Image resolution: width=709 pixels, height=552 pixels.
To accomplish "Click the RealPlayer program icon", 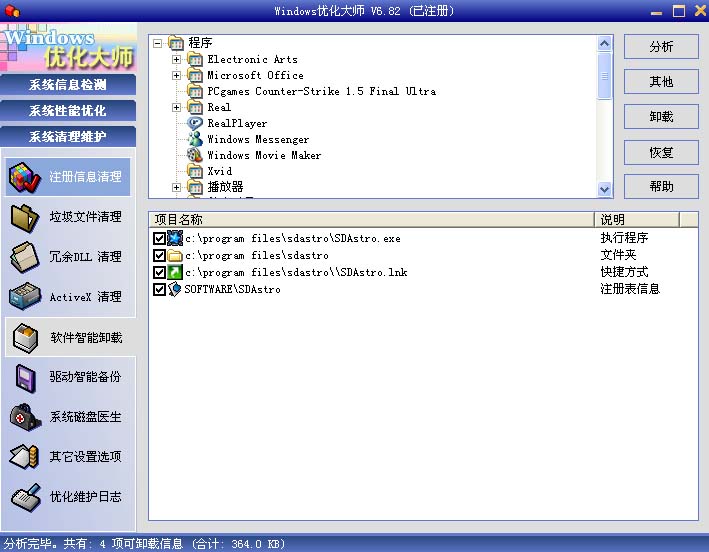I will [x=195, y=123].
